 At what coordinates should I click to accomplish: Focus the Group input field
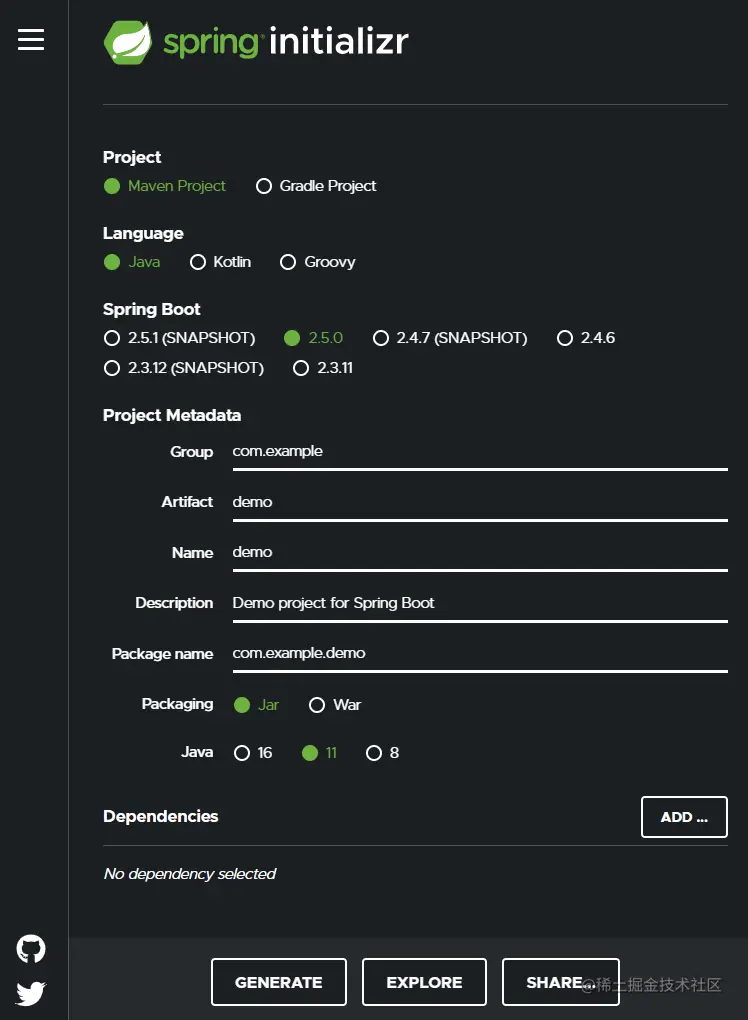[x=480, y=452]
